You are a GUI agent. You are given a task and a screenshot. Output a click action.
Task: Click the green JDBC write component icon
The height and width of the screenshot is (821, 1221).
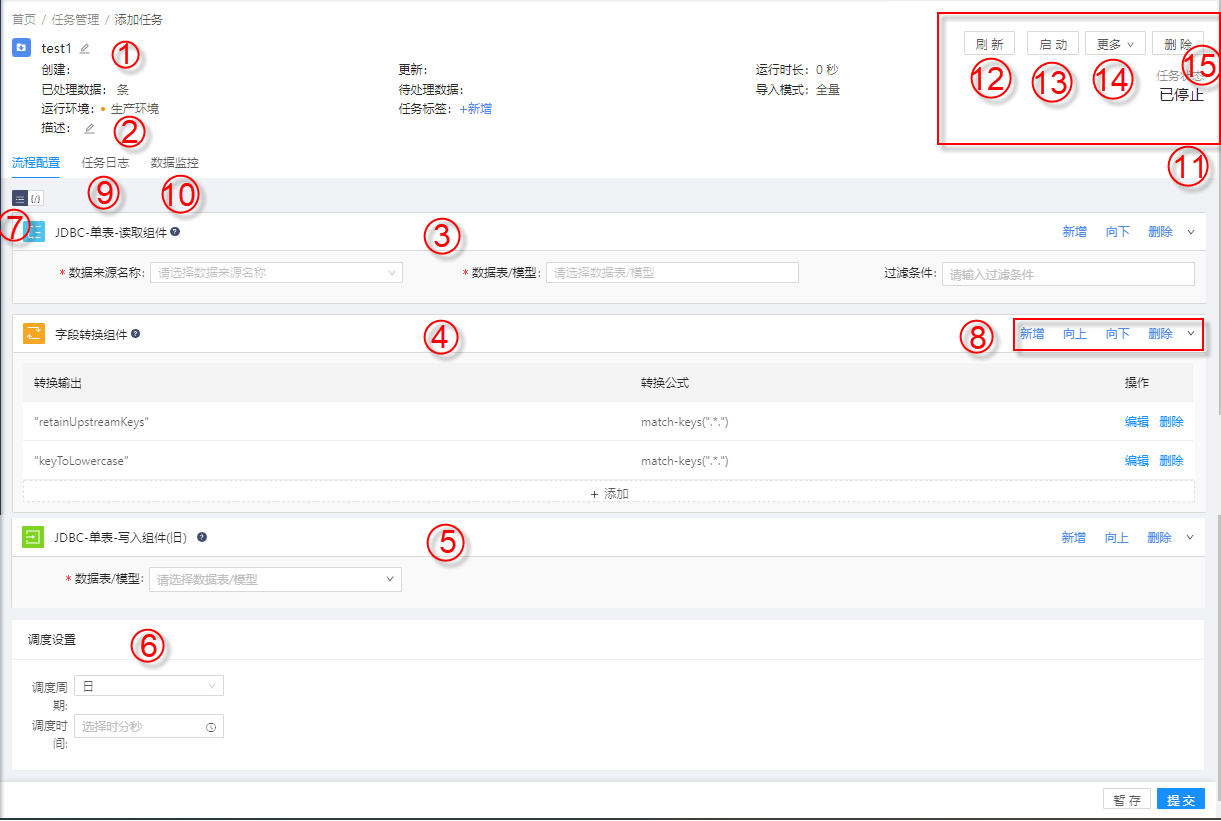point(32,537)
